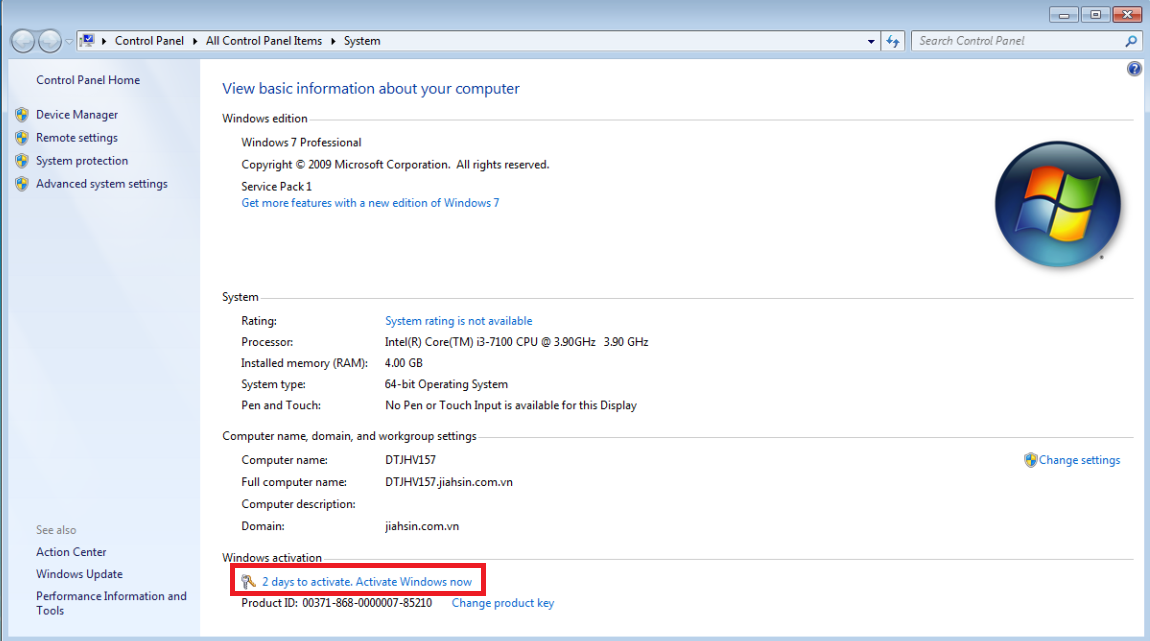
Task: Open Control Panel Home
Action: click(x=88, y=80)
